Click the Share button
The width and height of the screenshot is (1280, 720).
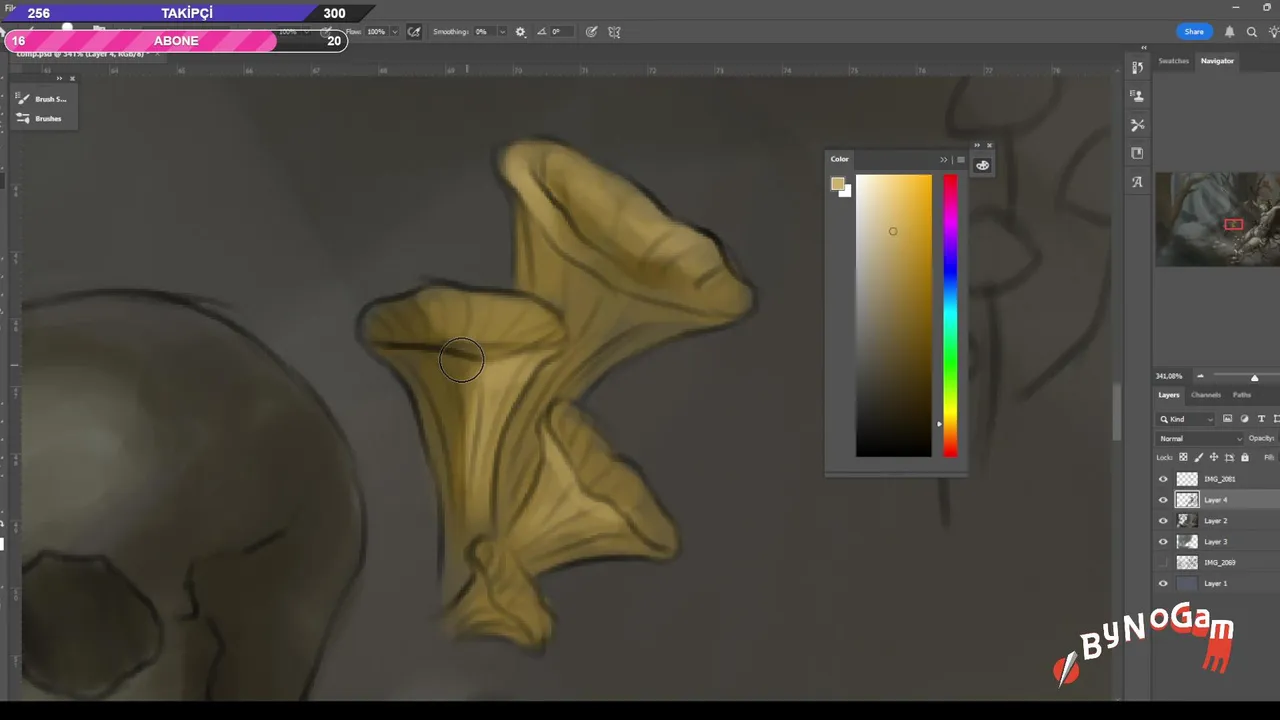point(1194,32)
